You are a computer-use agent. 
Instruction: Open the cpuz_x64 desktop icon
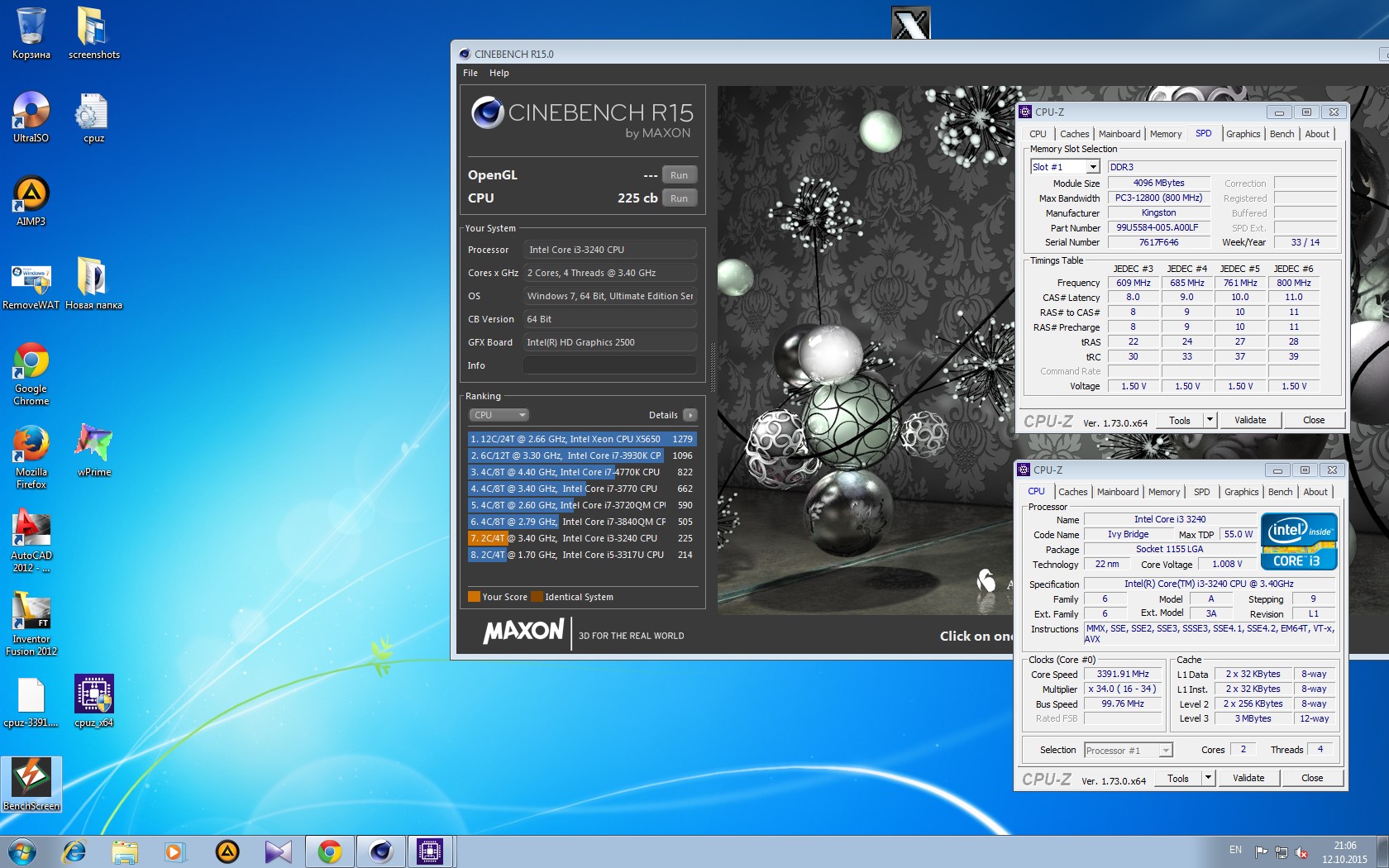pos(93,701)
